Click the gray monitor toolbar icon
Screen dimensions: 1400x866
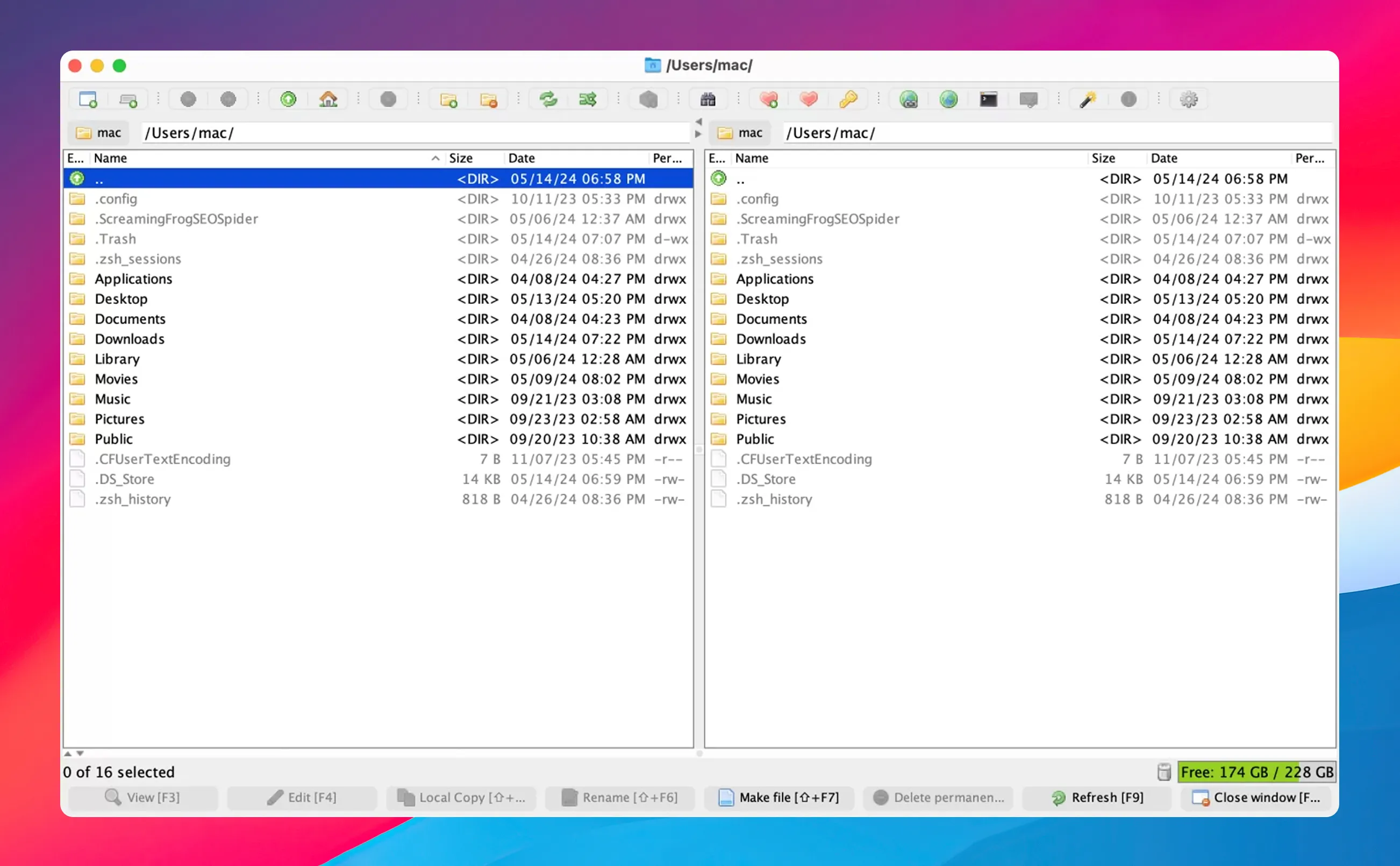coord(1028,100)
